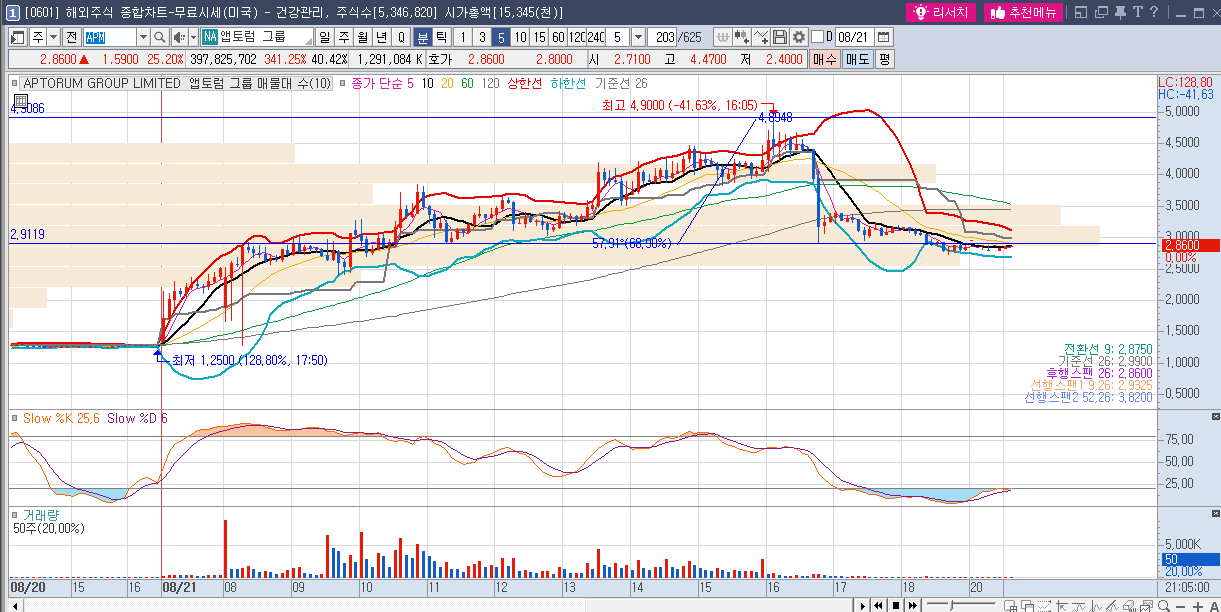Click the pin window icon in title bar
1221x612 pixels.
click(x=1120, y=12)
